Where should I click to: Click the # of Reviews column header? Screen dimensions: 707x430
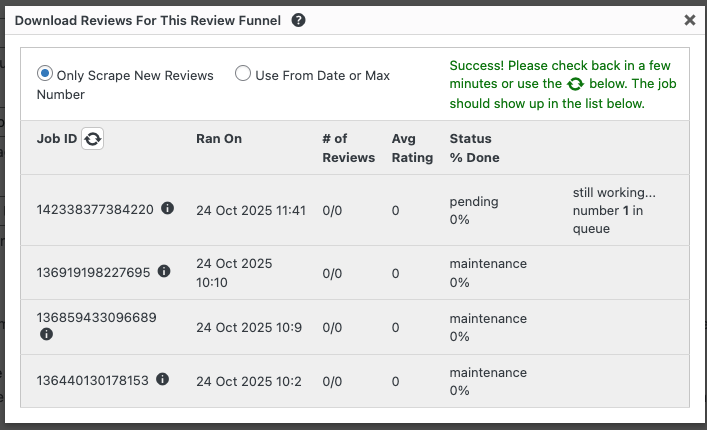coord(348,148)
